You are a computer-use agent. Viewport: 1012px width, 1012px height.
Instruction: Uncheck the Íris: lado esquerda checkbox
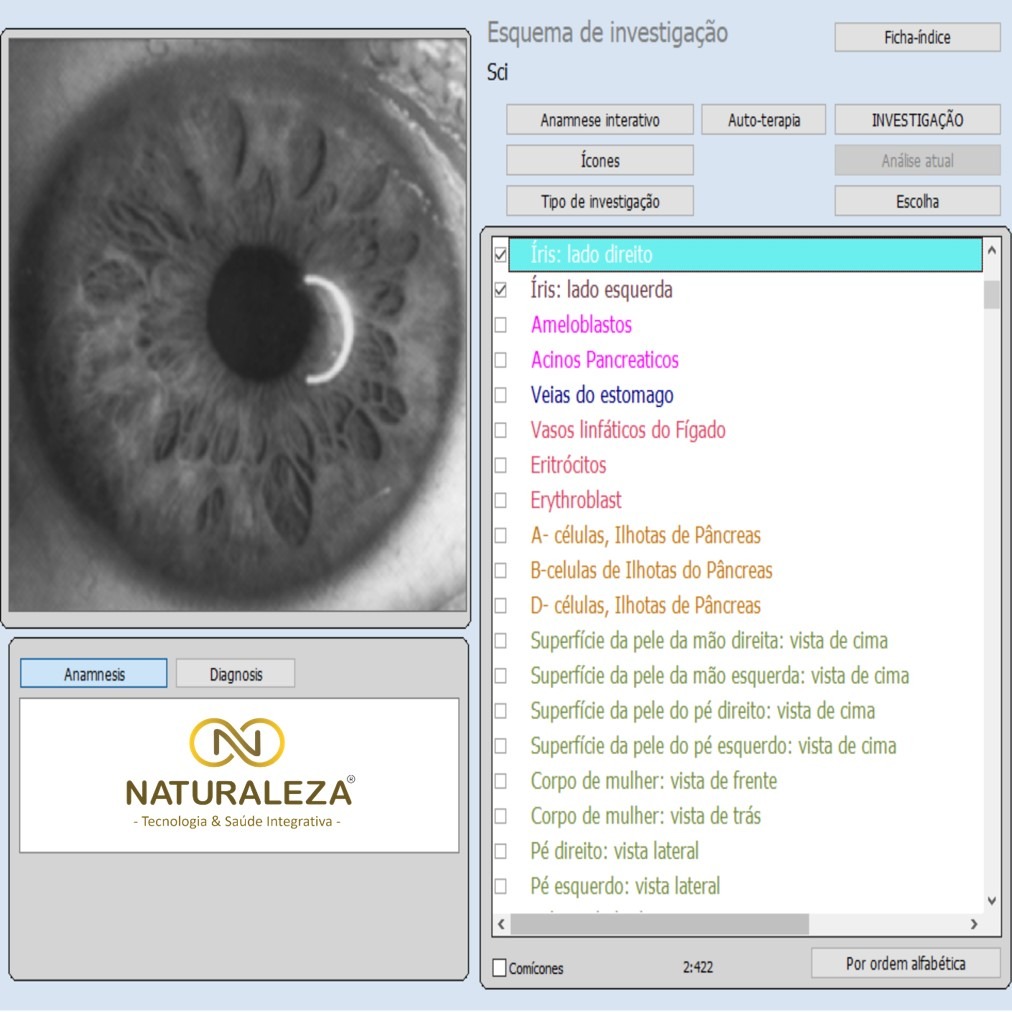tap(500, 290)
